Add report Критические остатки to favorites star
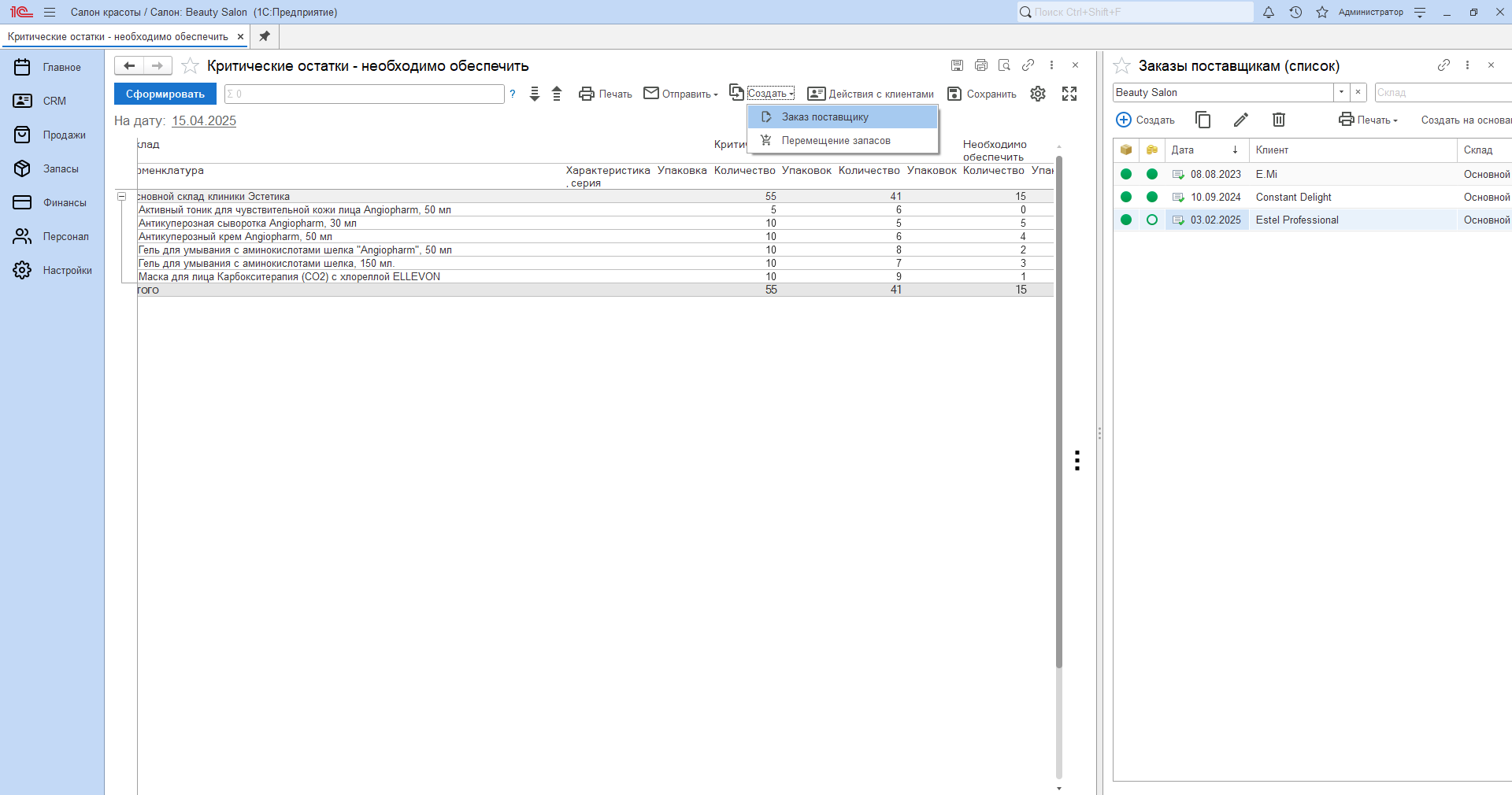Image resolution: width=1512 pixels, height=795 pixels. click(x=190, y=66)
